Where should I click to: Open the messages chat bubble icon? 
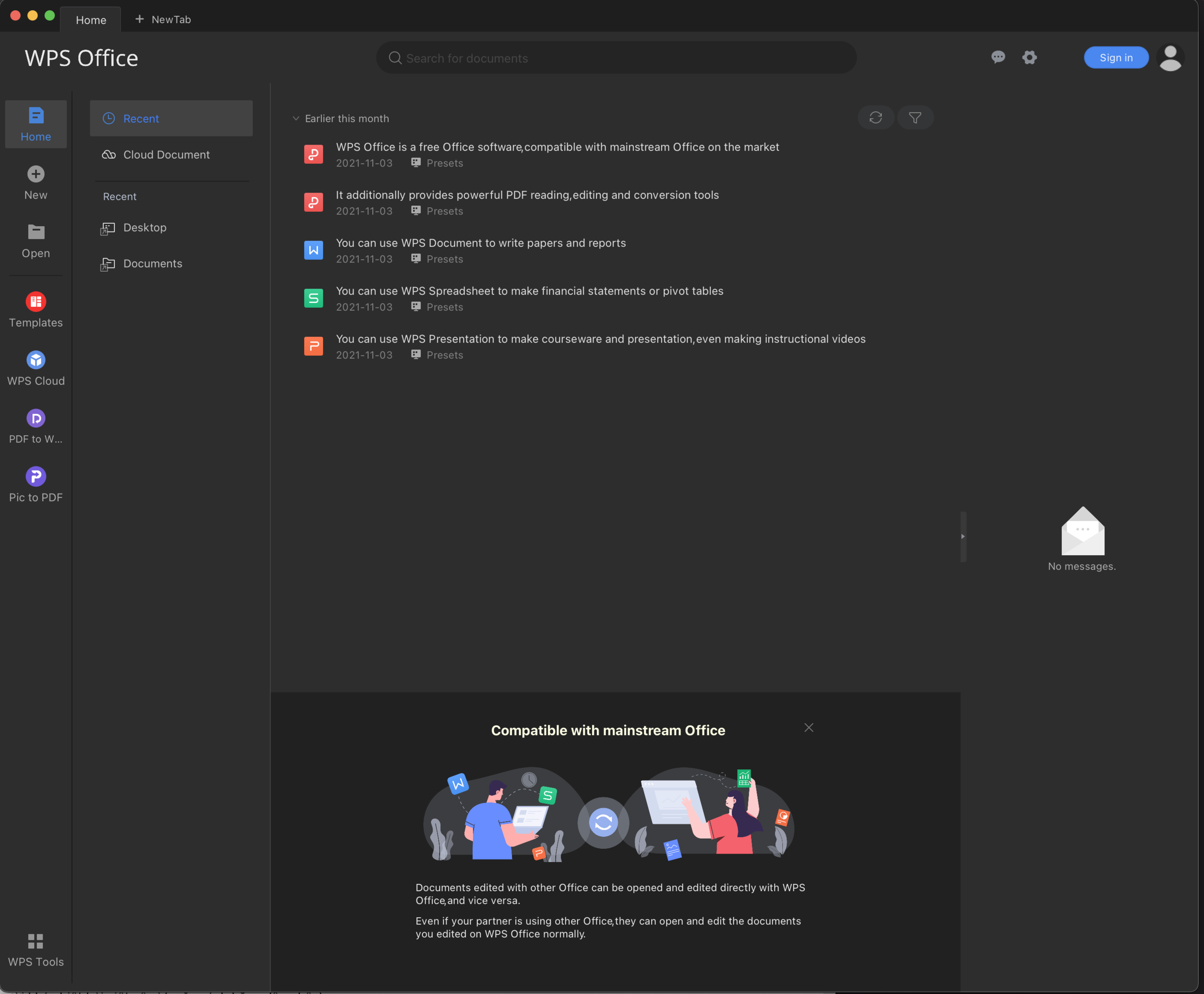click(998, 57)
